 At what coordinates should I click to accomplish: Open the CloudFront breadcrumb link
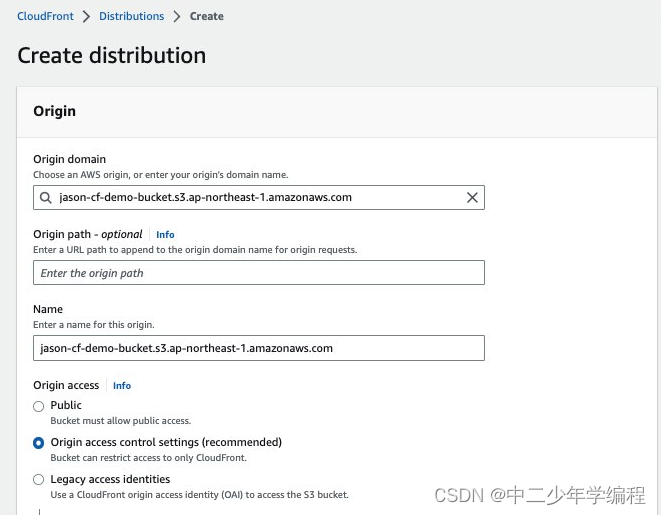45,16
